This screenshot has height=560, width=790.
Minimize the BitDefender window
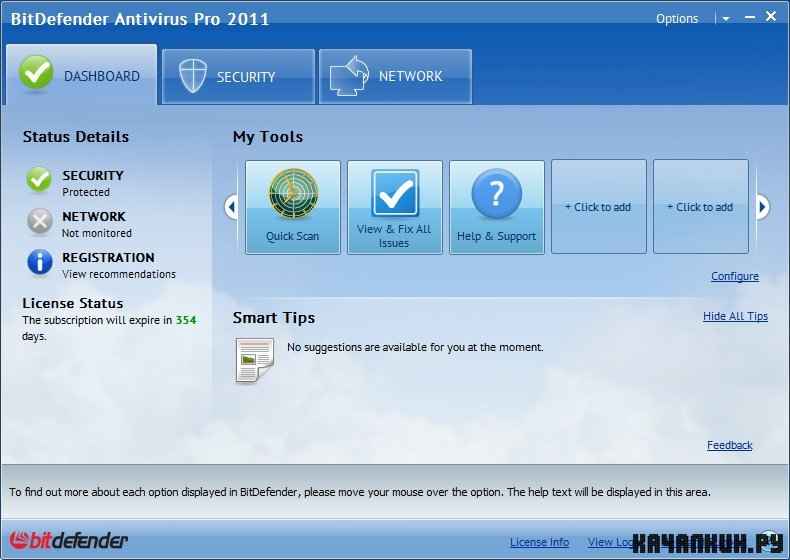[x=750, y=18]
